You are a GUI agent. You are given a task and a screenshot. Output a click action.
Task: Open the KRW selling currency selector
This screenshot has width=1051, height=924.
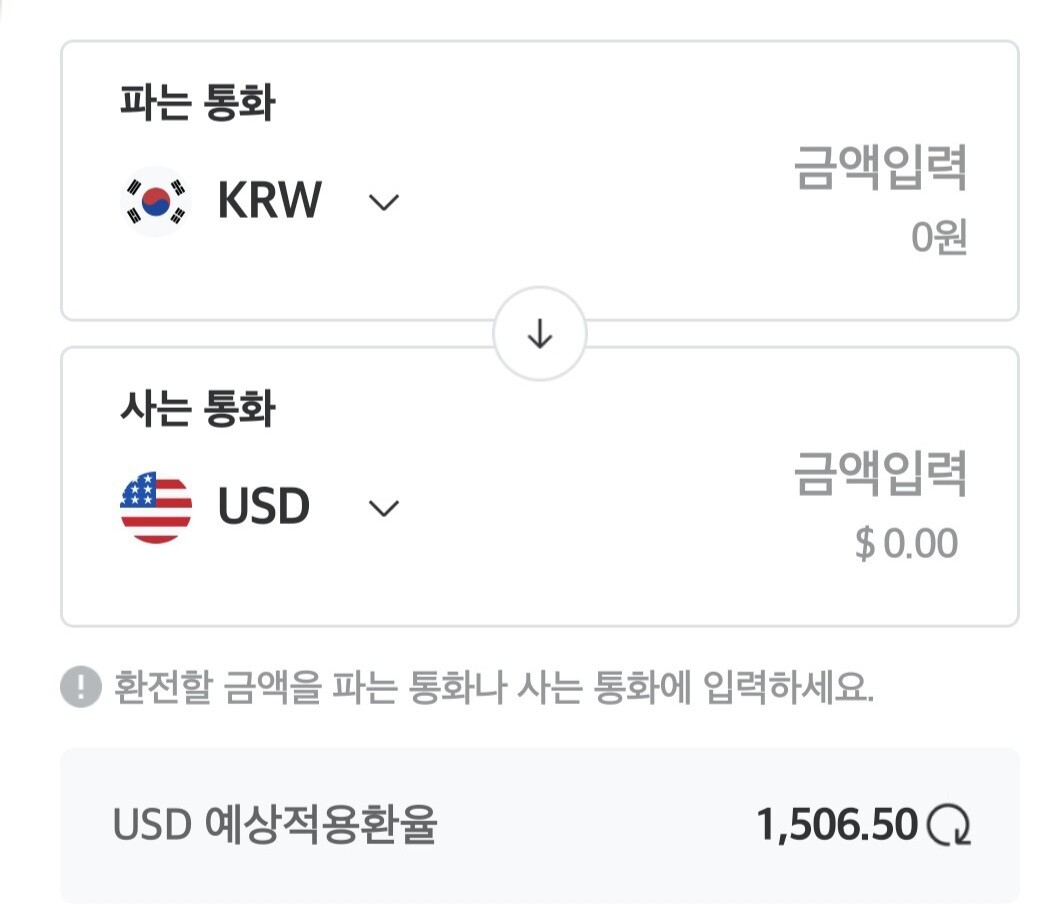[260, 201]
